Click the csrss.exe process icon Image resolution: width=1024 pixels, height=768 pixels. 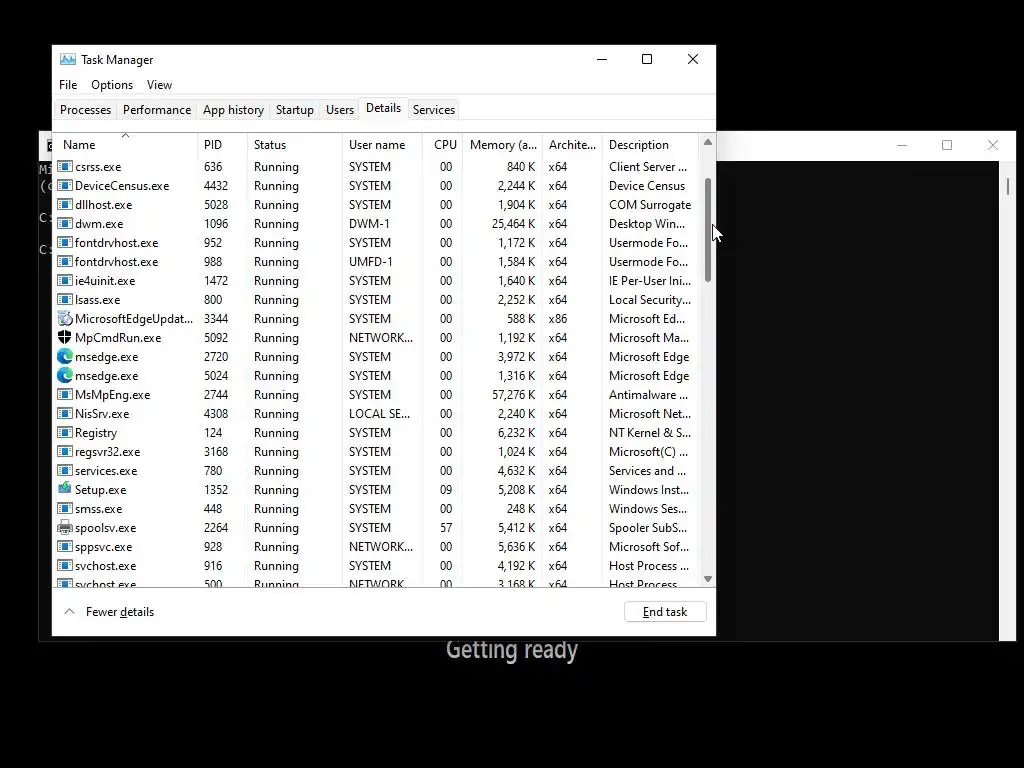coord(65,167)
